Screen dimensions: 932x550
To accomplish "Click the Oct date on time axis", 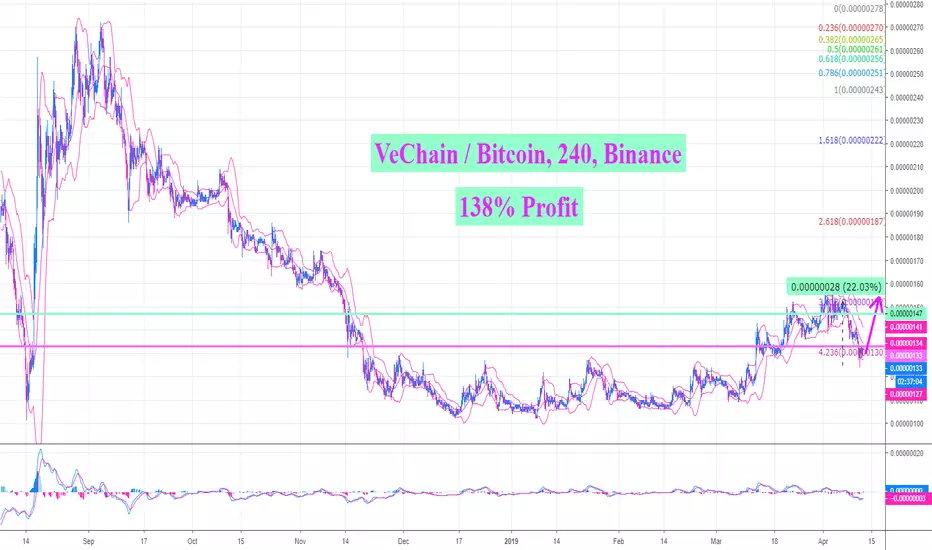I will tap(192, 541).
